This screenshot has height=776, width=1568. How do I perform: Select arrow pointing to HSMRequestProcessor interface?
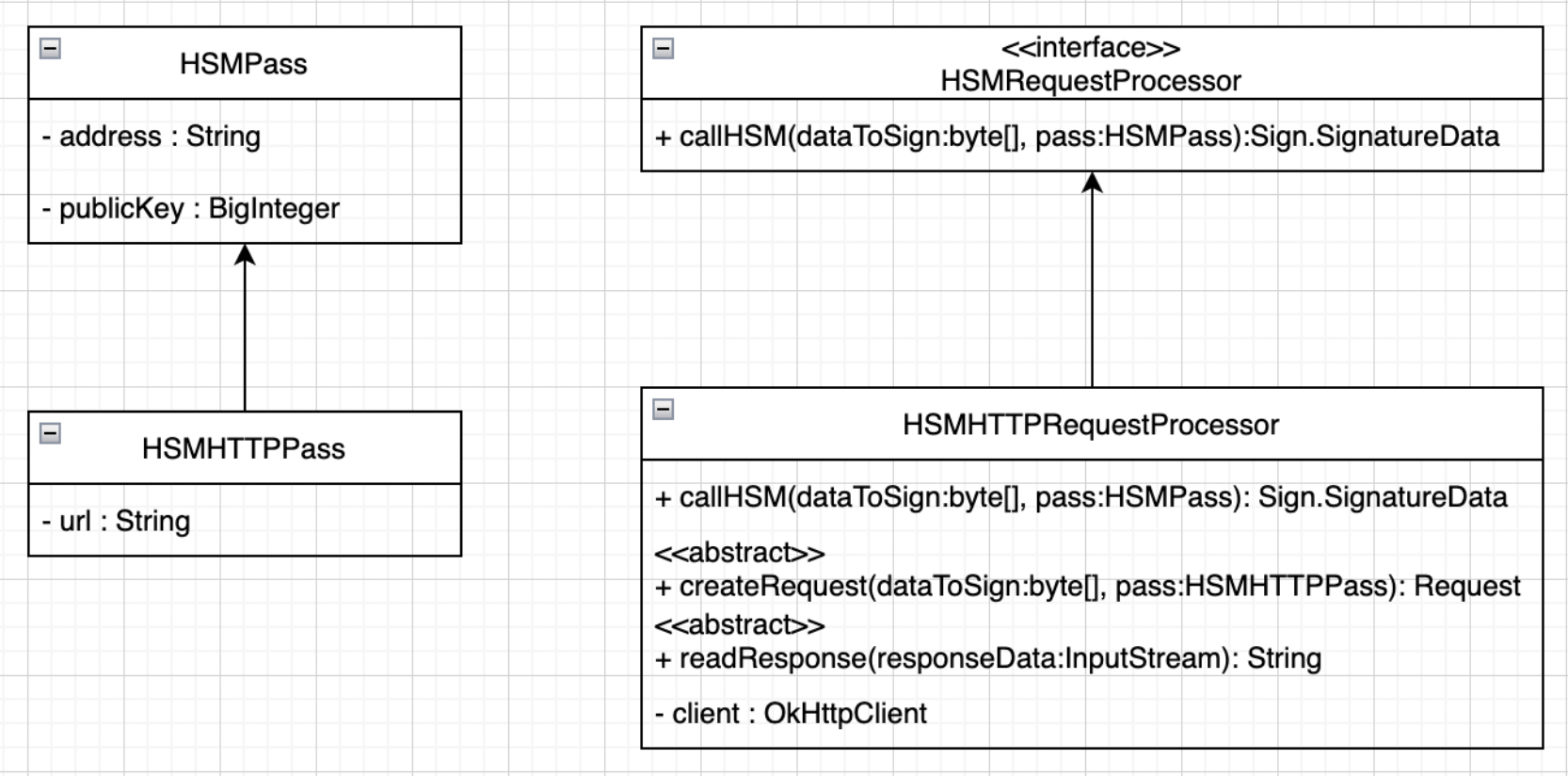[1092, 280]
